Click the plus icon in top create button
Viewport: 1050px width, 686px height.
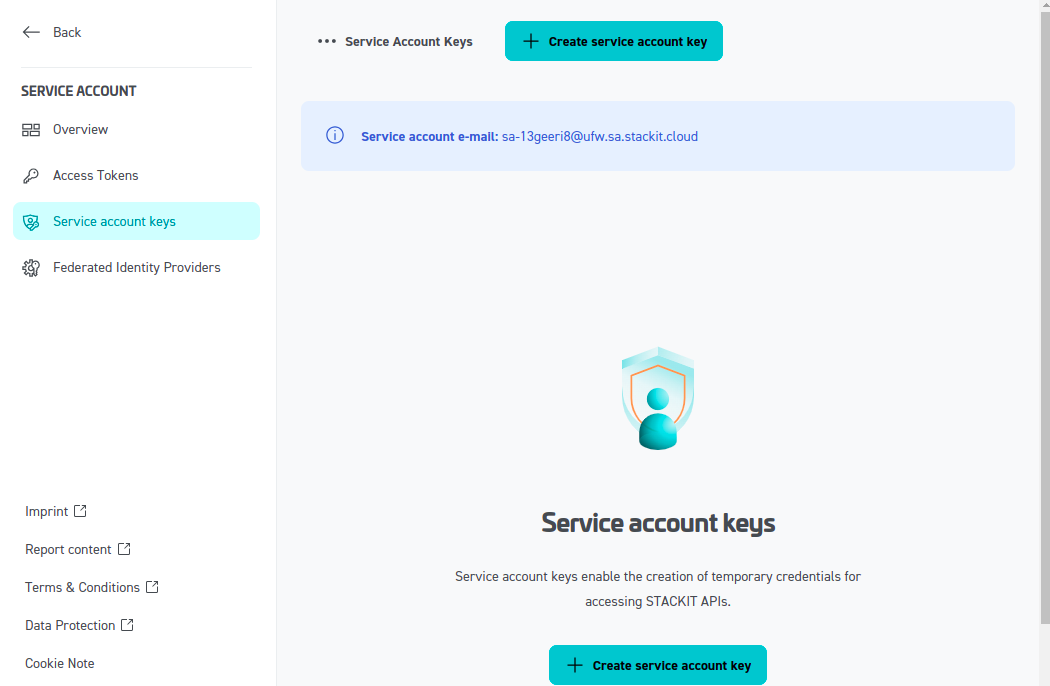530,41
